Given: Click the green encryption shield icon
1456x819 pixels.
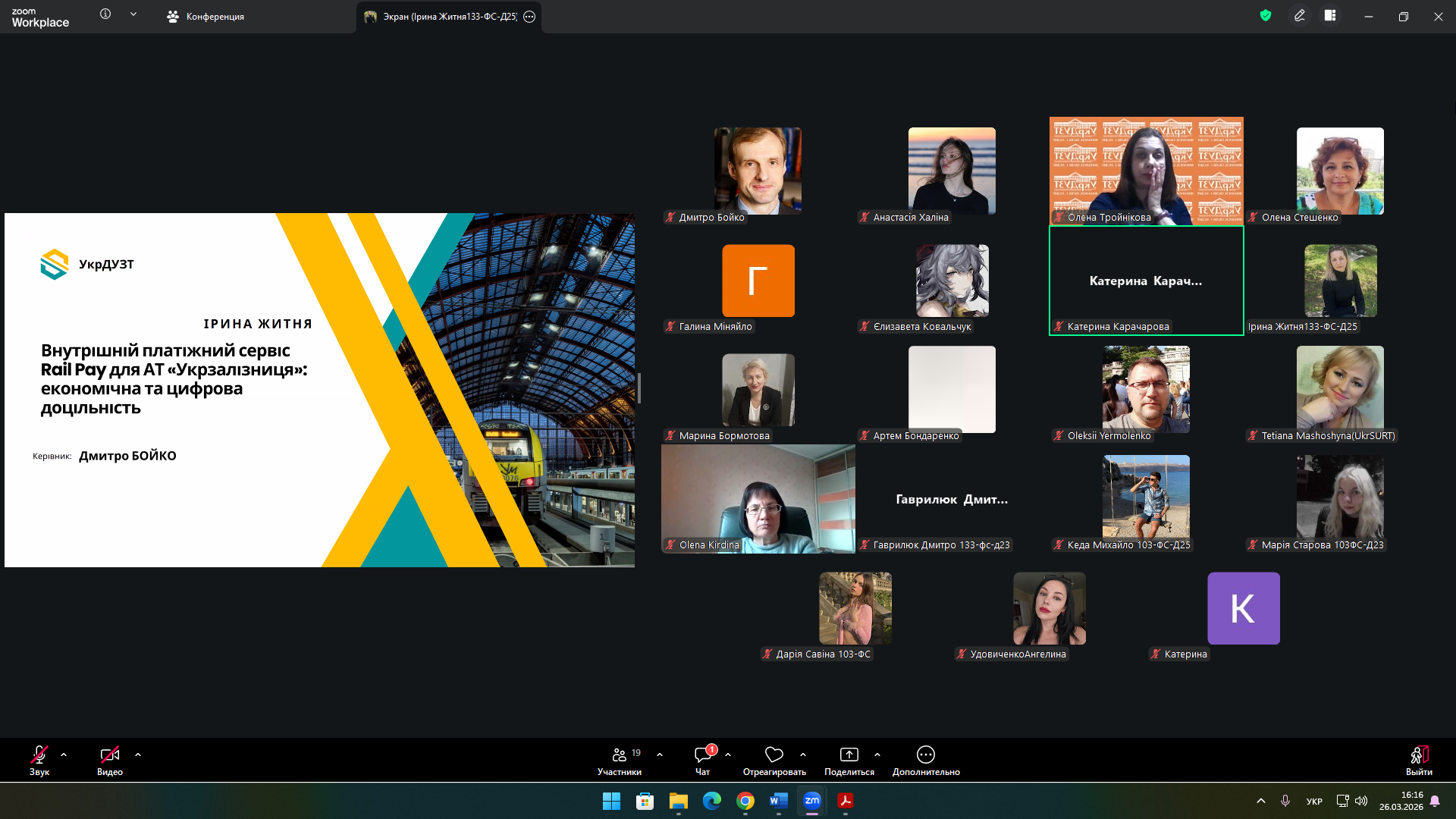Looking at the screenshot, I should click(1266, 16).
